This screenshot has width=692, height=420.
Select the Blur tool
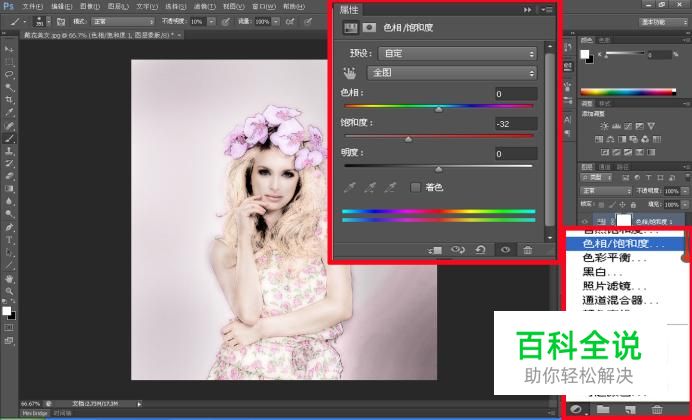pos(9,202)
